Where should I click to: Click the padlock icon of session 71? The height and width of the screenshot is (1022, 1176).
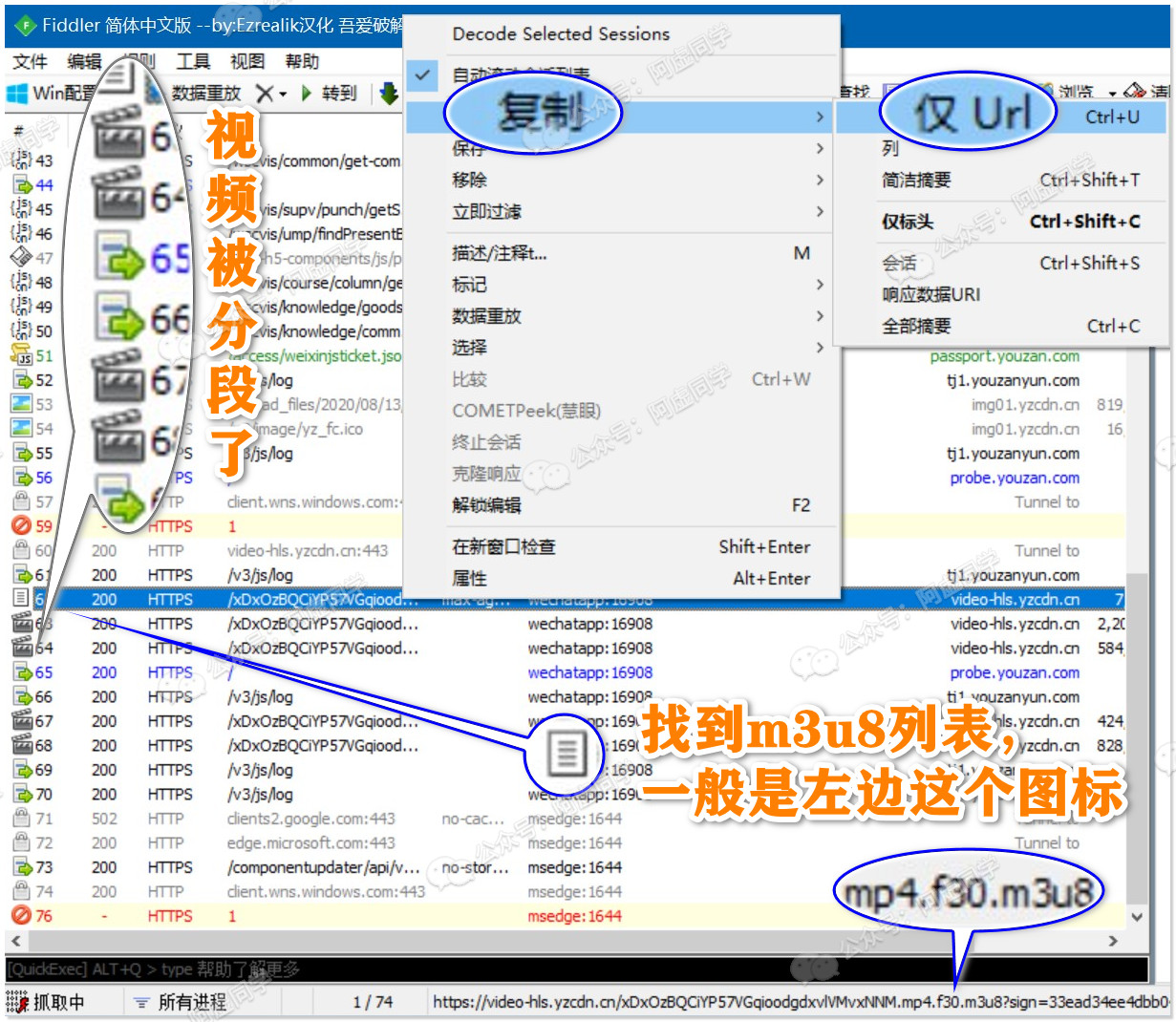(x=21, y=819)
